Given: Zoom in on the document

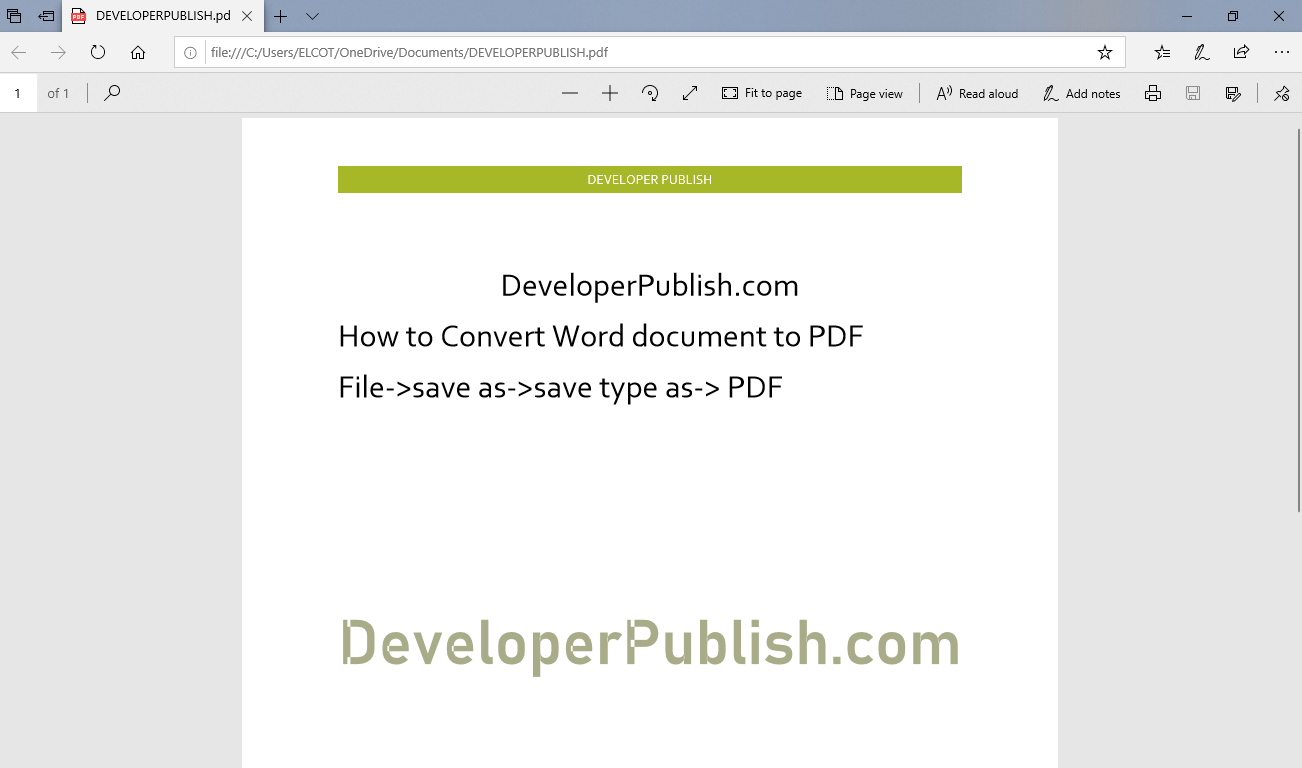Looking at the screenshot, I should coord(610,93).
